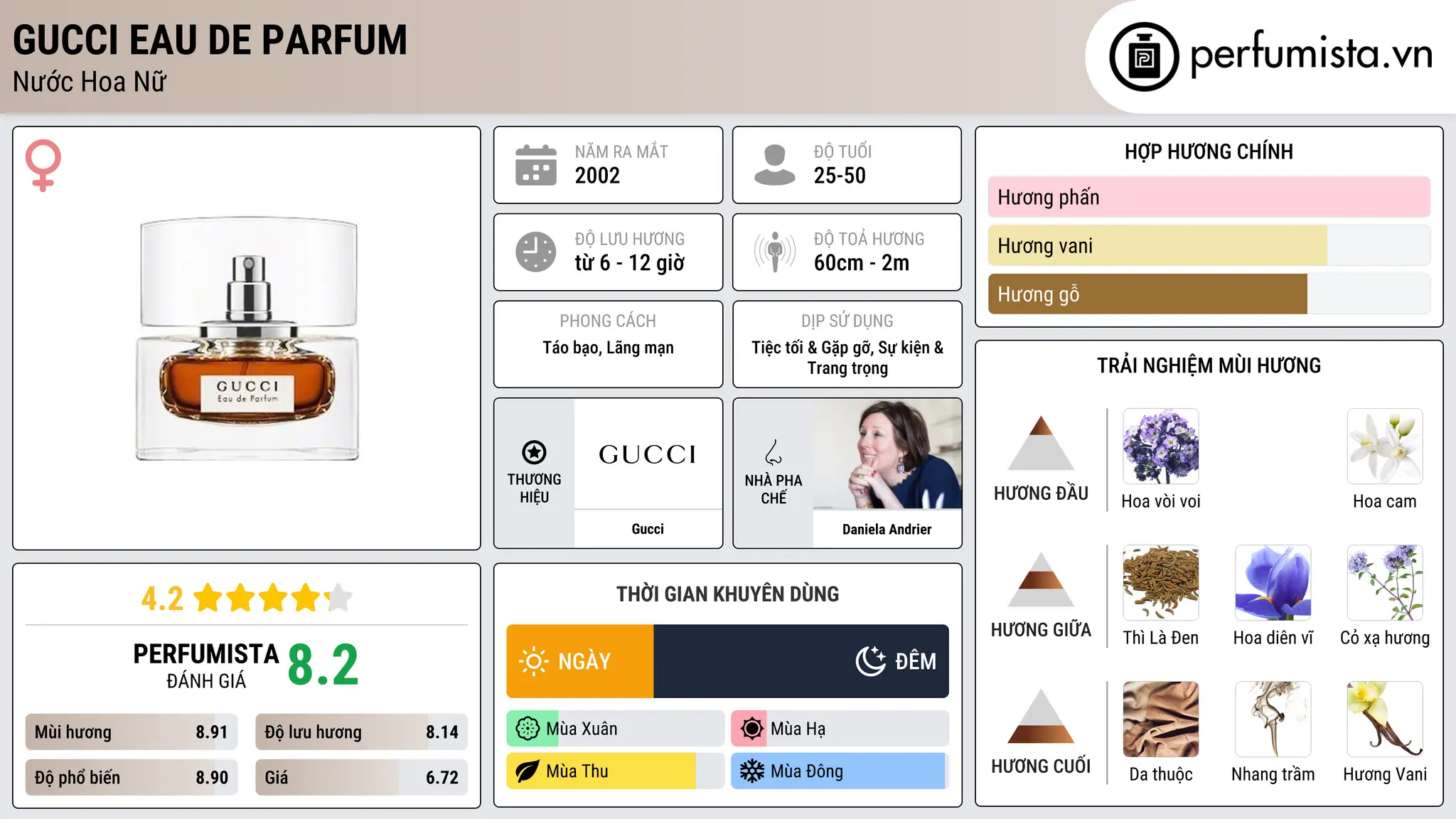
Task: Click the Mùa Thu season bar
Action: (616, 771)
